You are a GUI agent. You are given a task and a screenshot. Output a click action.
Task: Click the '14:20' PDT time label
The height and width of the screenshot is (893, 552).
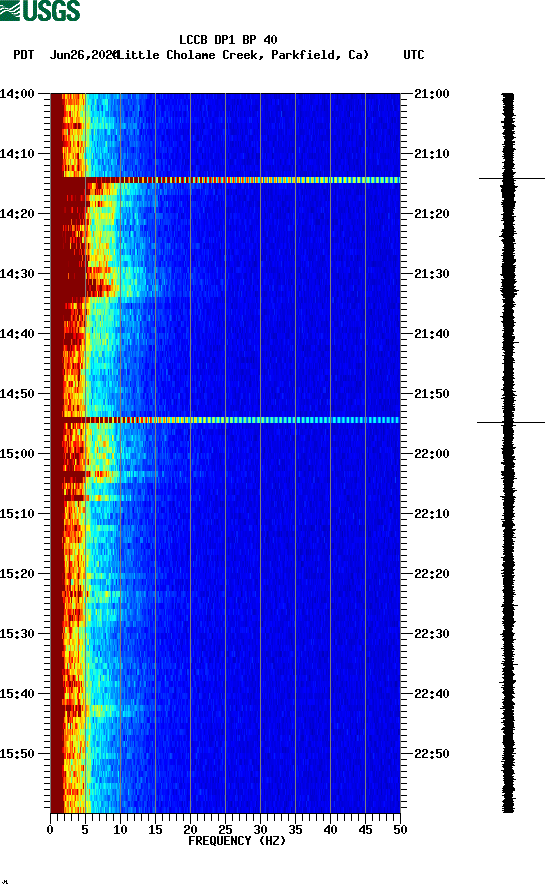coord(17,214)
